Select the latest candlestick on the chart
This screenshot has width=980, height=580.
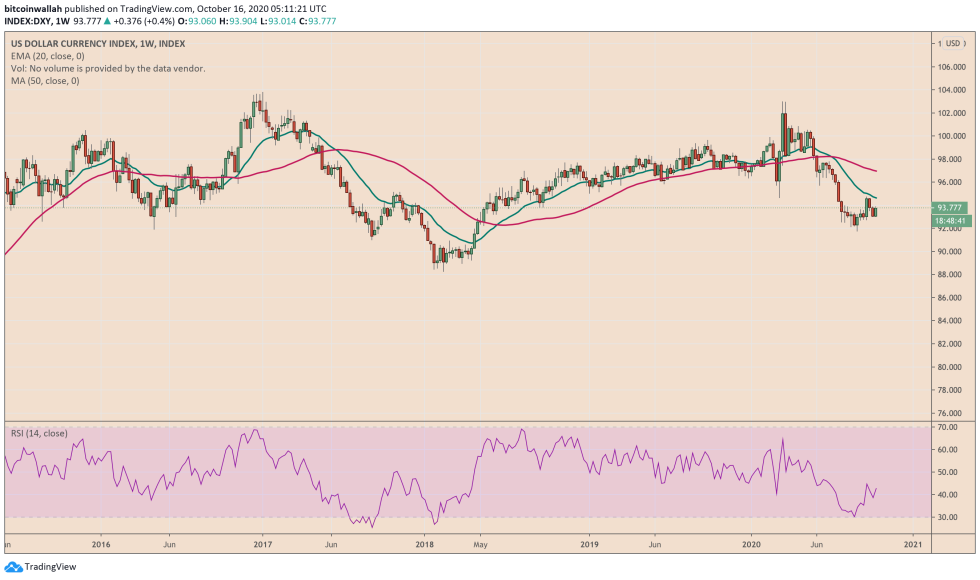point(875,212)
